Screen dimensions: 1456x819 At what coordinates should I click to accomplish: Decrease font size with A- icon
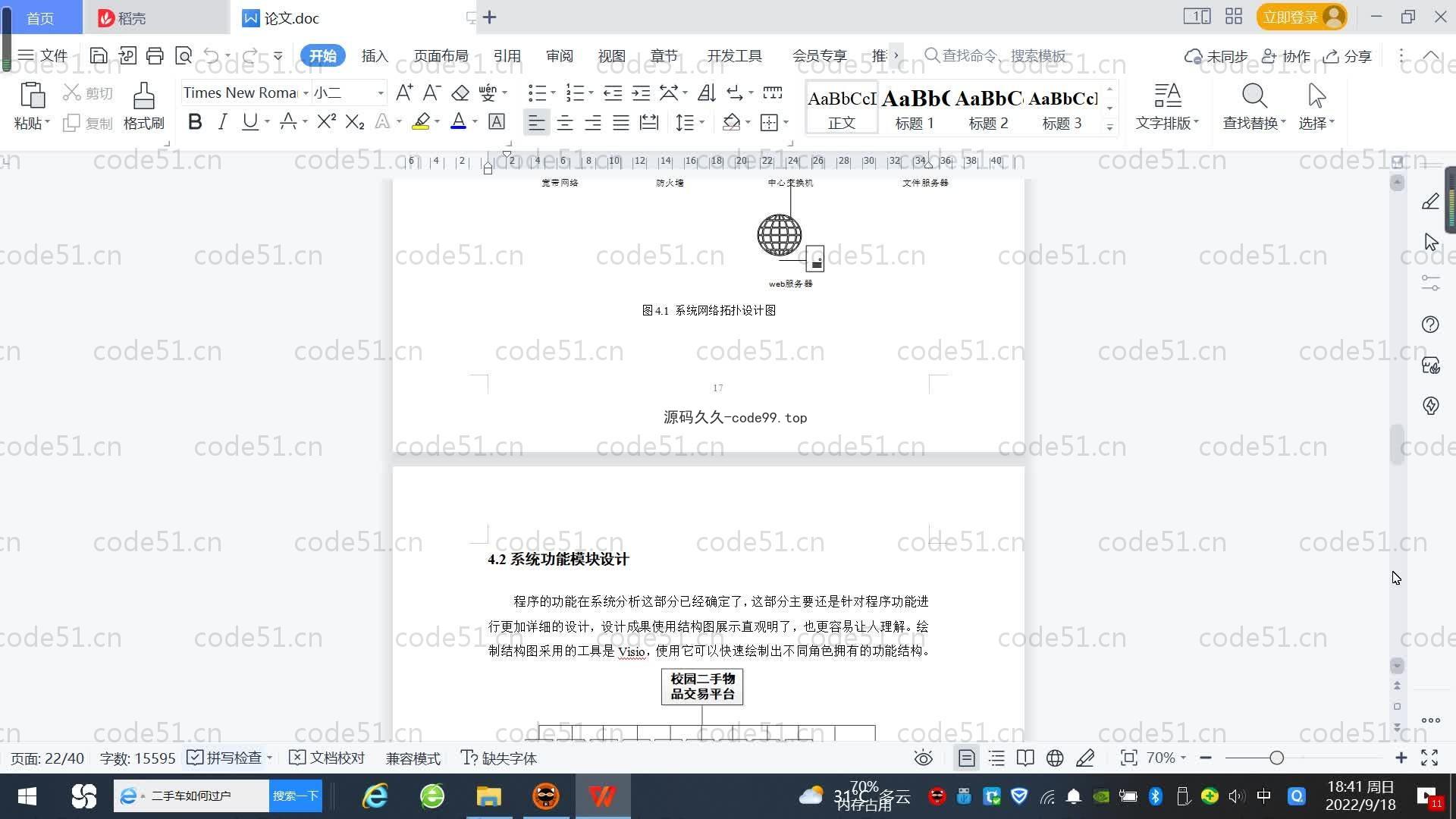(x=431, y=93)
